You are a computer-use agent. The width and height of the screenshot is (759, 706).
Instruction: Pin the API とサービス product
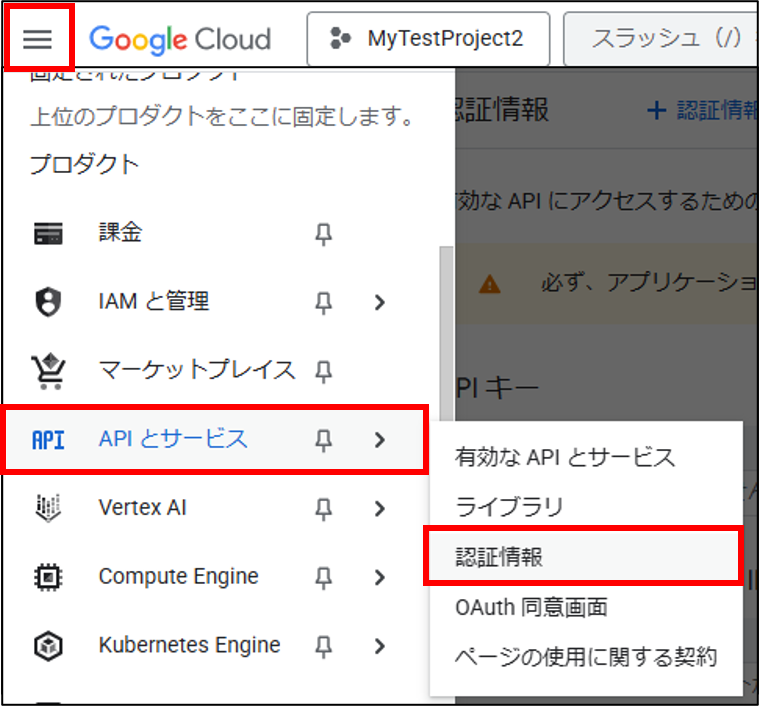(x=323, y=440)
